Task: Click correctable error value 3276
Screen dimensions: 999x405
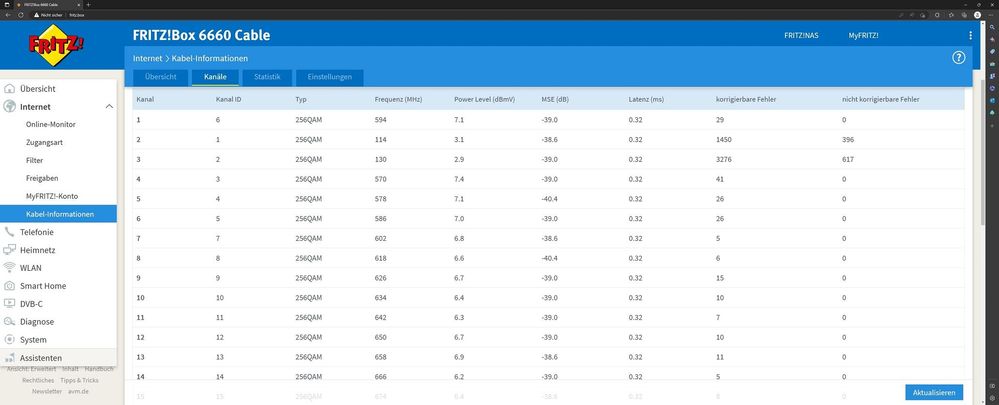Action: [723, 159]
